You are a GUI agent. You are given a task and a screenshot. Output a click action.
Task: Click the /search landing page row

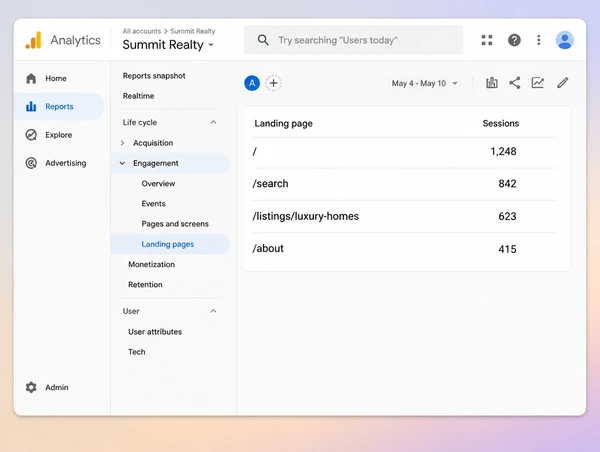click(x=404, y=184)
